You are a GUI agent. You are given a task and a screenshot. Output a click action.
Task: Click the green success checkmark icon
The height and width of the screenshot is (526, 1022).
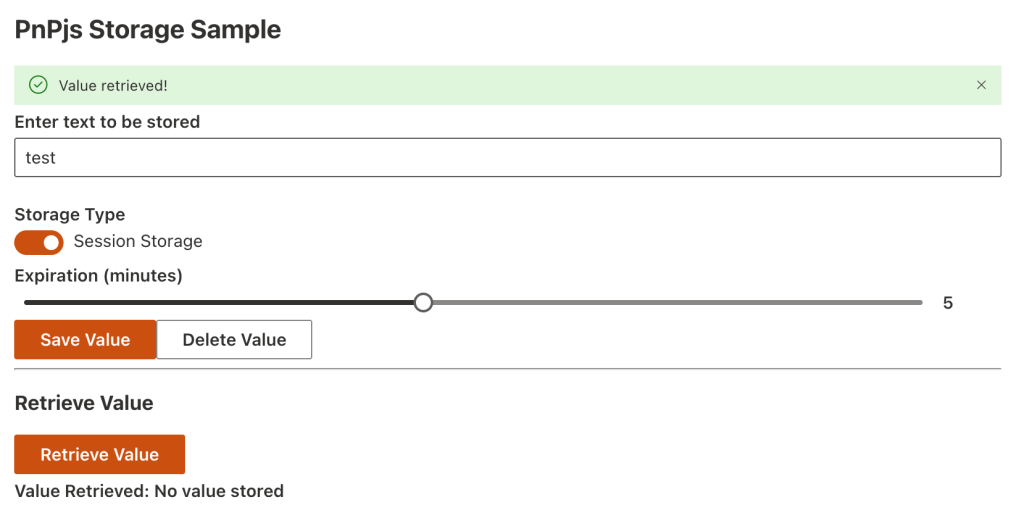(x=38, y=85)
